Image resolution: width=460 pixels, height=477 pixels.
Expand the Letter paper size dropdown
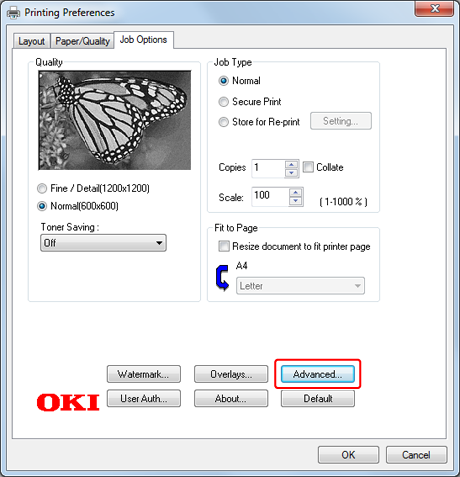pos(300,286)
